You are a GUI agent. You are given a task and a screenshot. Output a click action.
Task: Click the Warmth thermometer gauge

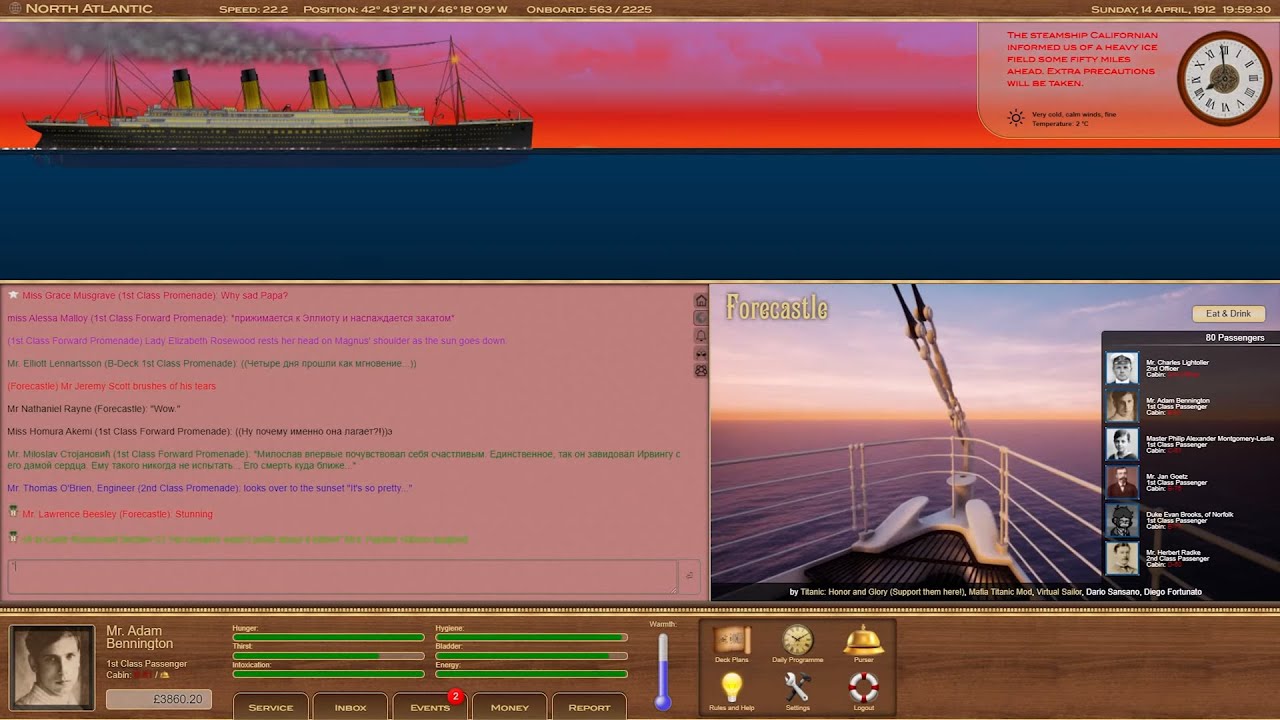(663, 670)
